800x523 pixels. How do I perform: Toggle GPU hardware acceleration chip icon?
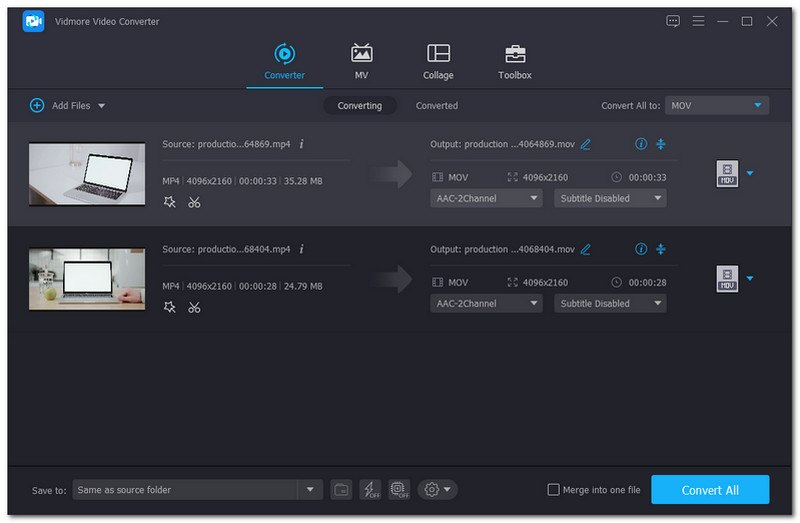399,489
